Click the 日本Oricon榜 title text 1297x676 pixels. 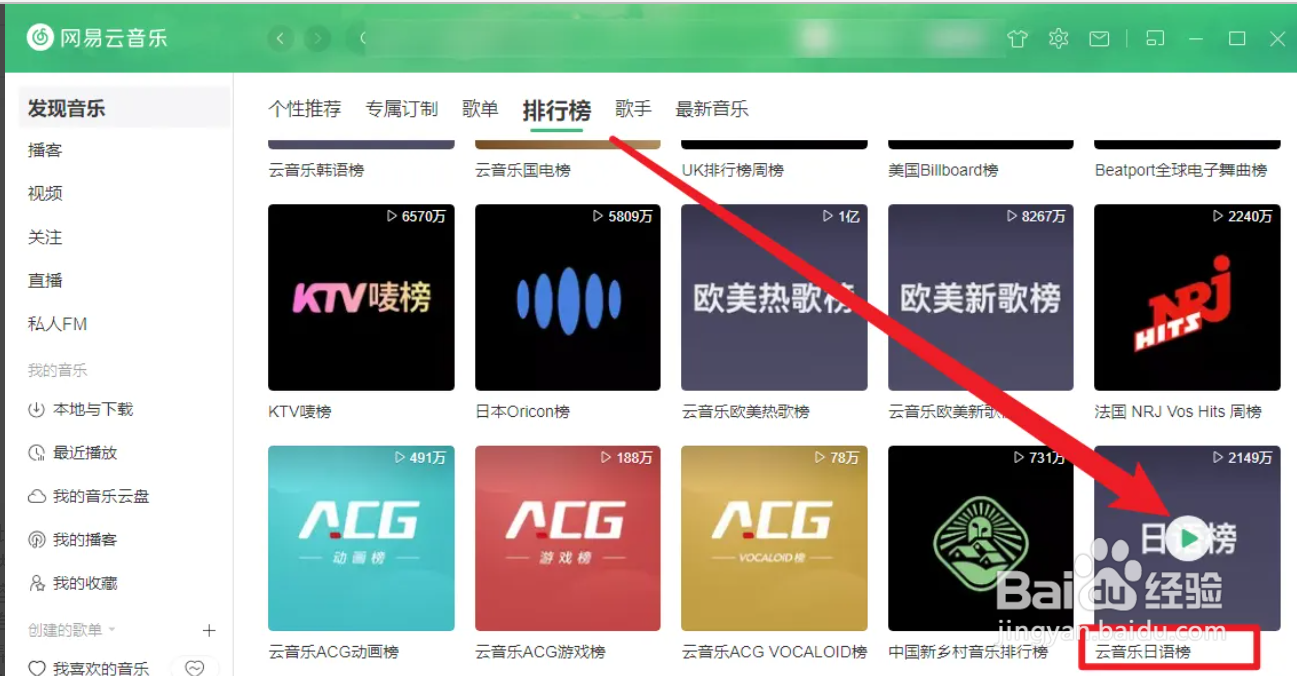pos(523,412)
